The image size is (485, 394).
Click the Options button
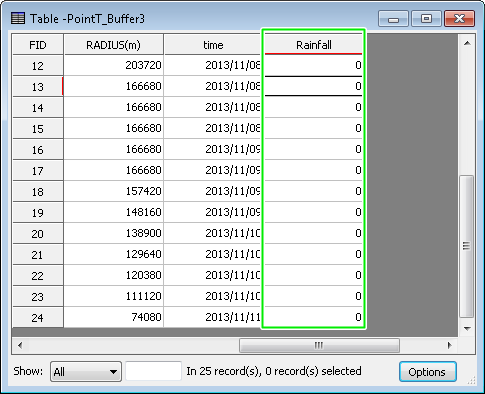[x=427, y=371]
